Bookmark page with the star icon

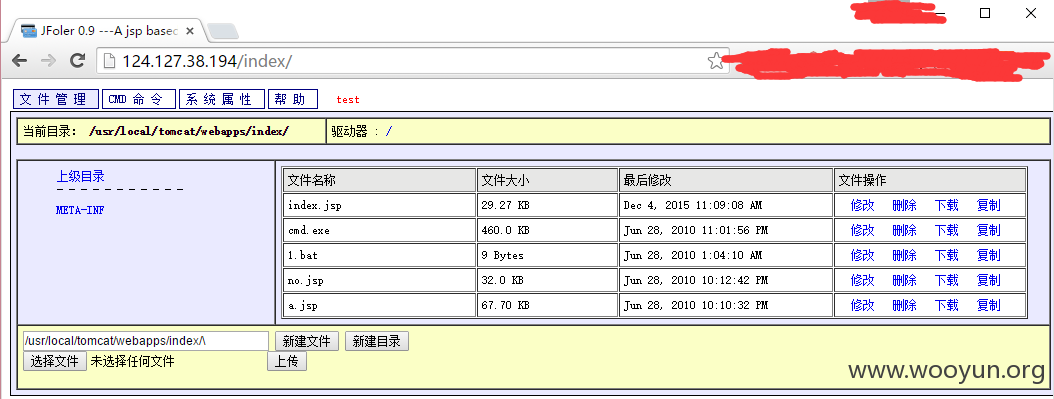click(716, 61)
